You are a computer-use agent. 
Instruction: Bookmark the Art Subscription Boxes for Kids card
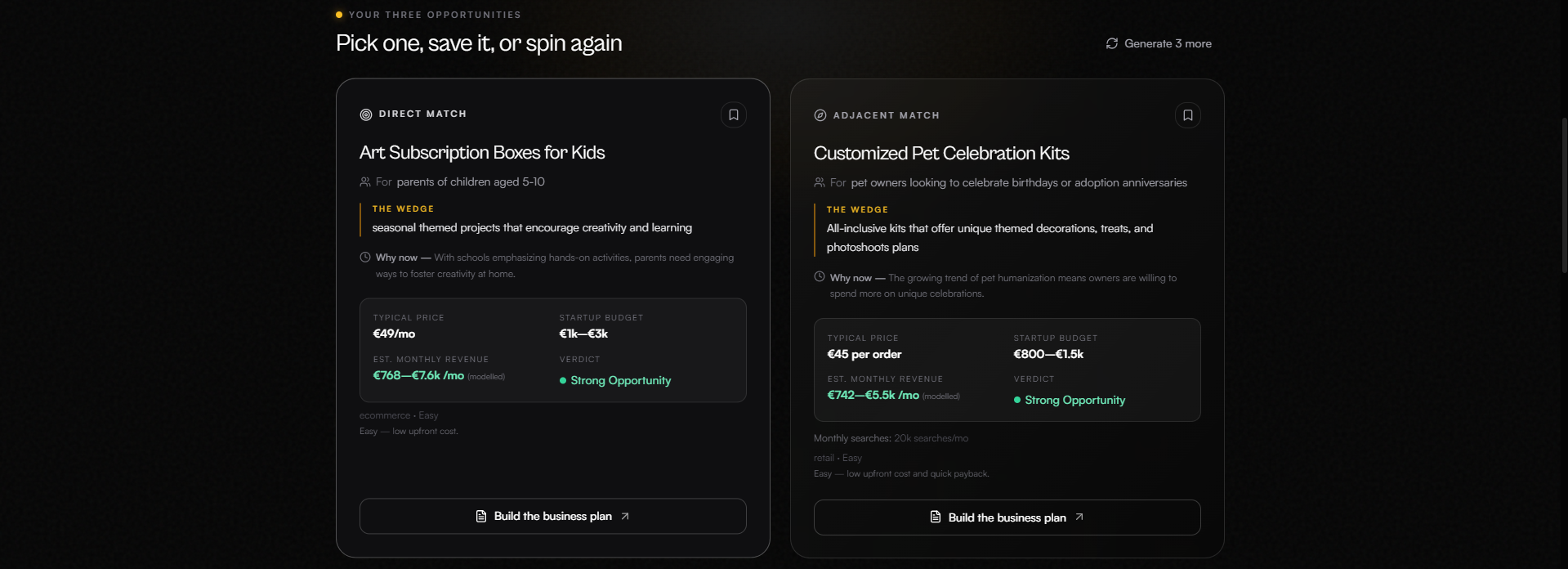click(734, 115)
